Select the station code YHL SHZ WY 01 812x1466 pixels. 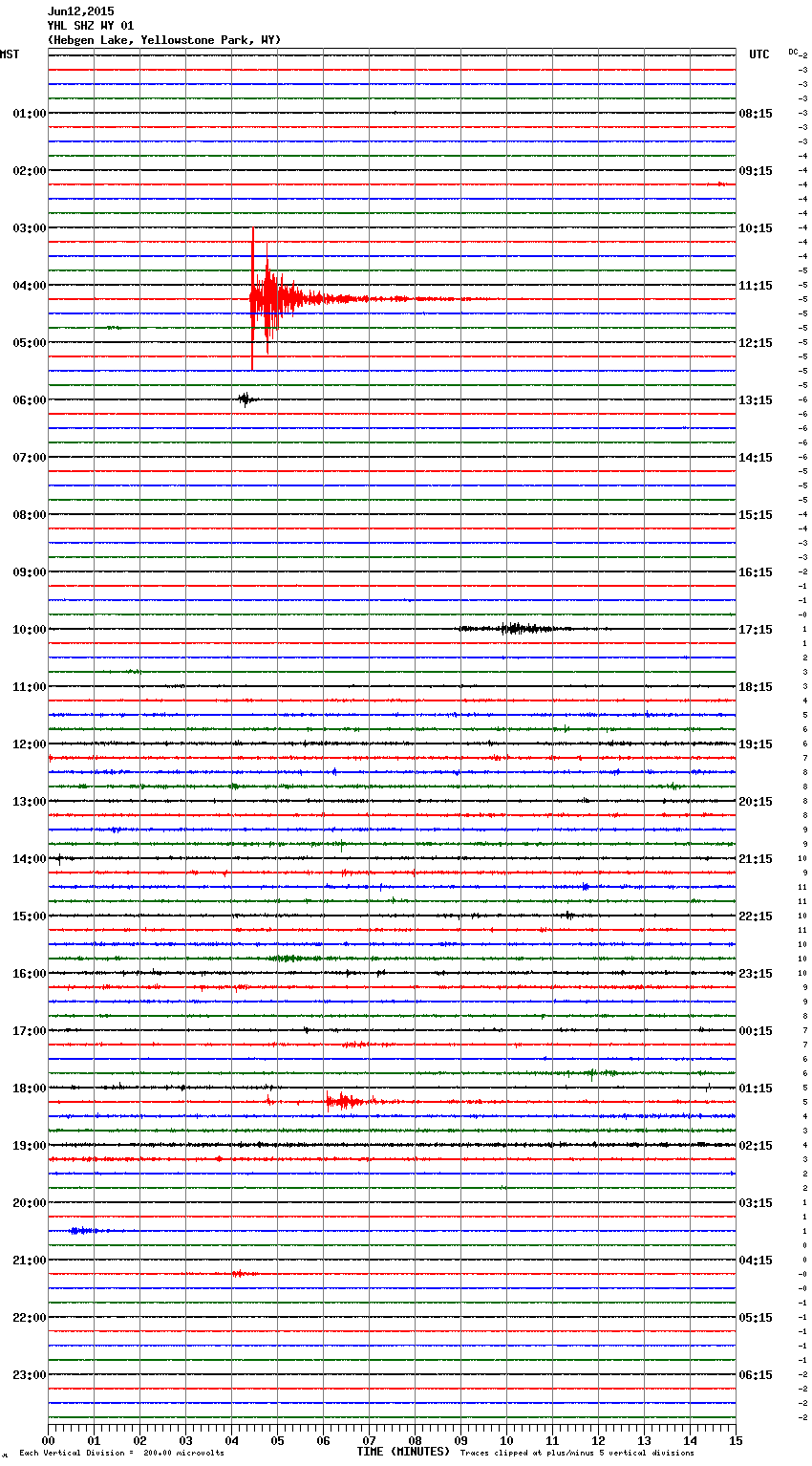point(91,26)
